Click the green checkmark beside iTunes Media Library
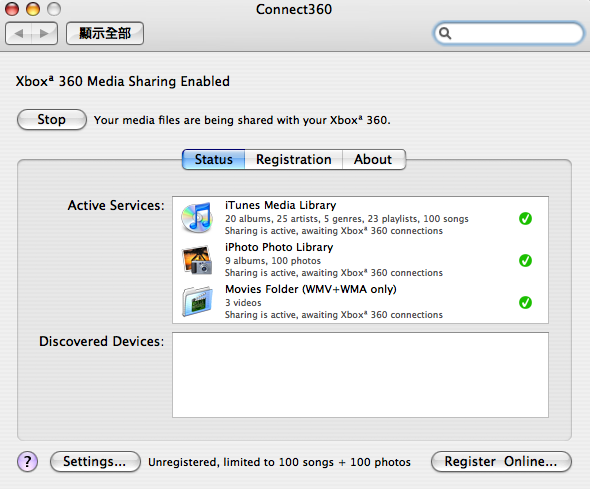 525,219
